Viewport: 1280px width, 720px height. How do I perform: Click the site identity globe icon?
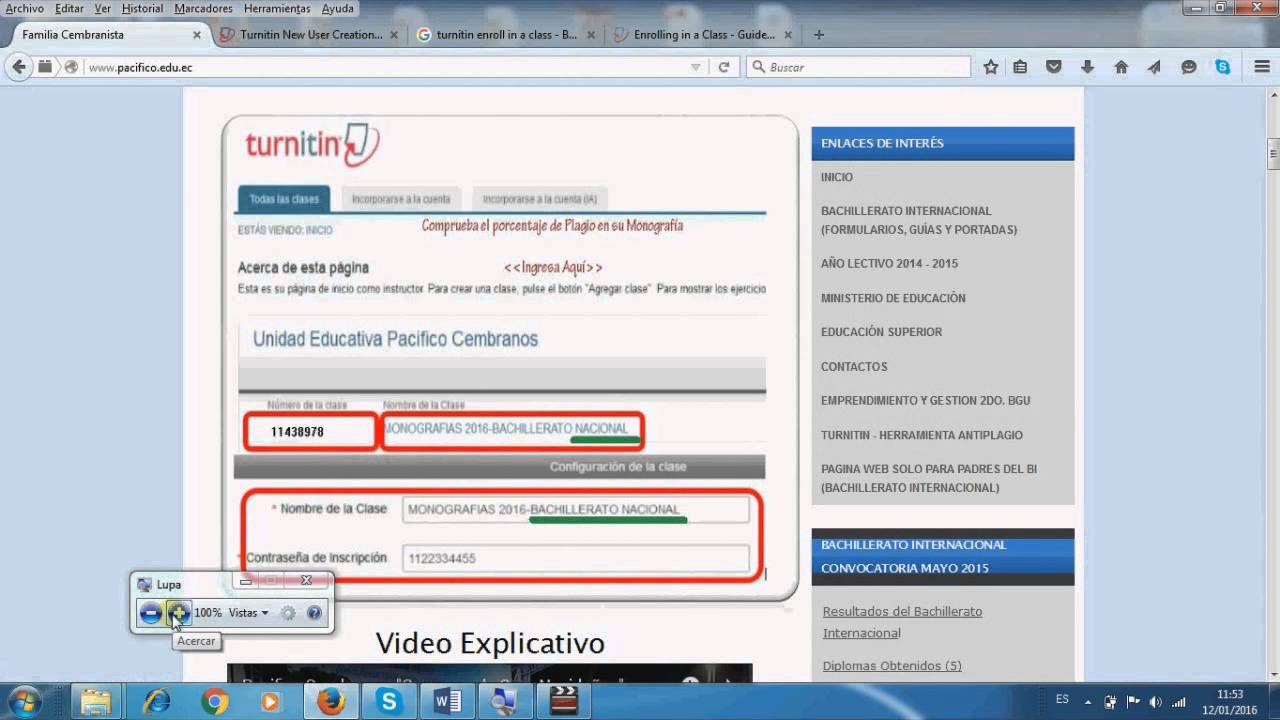pyautogui.click(x=71, y=67)
